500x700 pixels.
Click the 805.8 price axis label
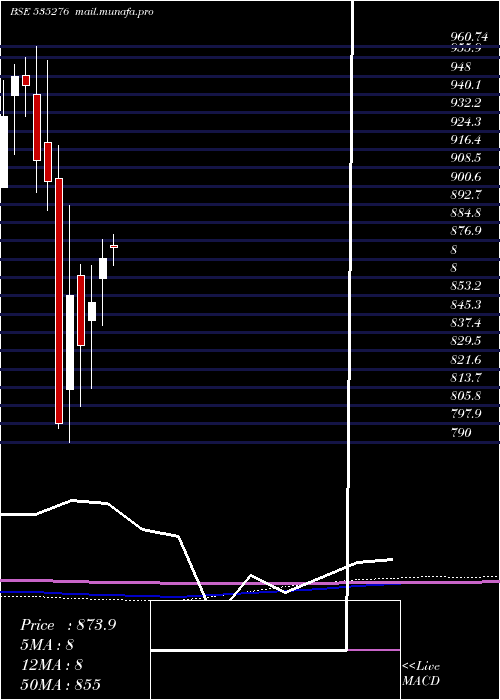[466, 396]
